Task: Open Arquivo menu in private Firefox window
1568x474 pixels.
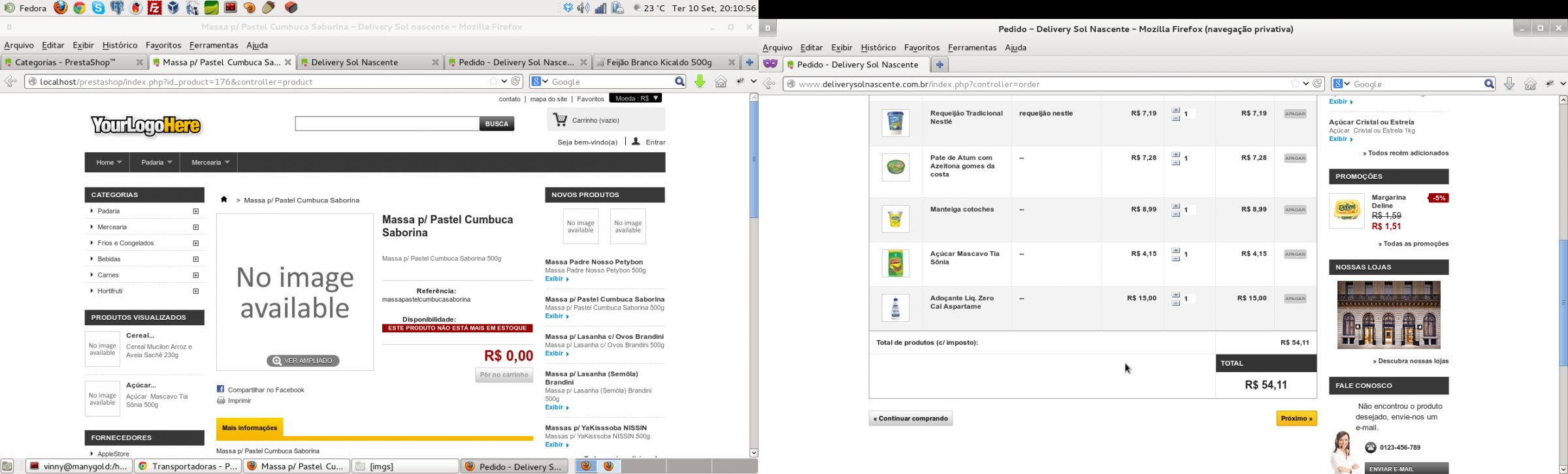Action: pos(777,48)
